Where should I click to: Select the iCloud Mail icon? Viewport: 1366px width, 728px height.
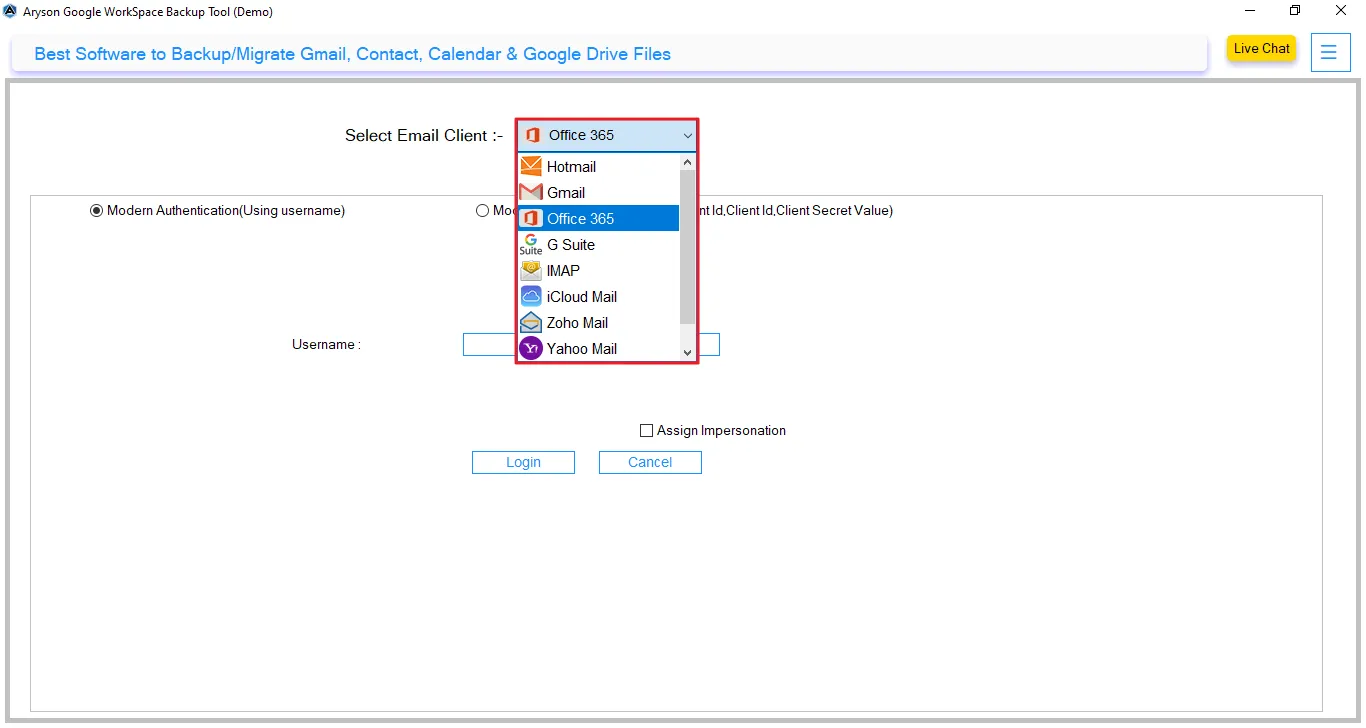point(531,296)
